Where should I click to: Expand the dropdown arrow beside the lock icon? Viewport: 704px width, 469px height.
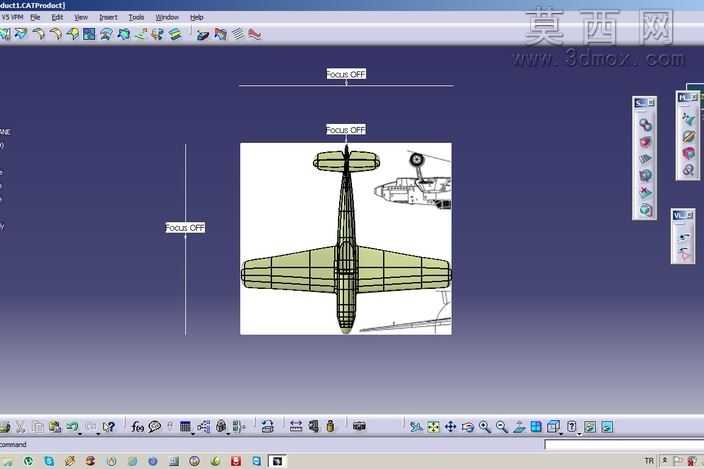tap(228, 434)
